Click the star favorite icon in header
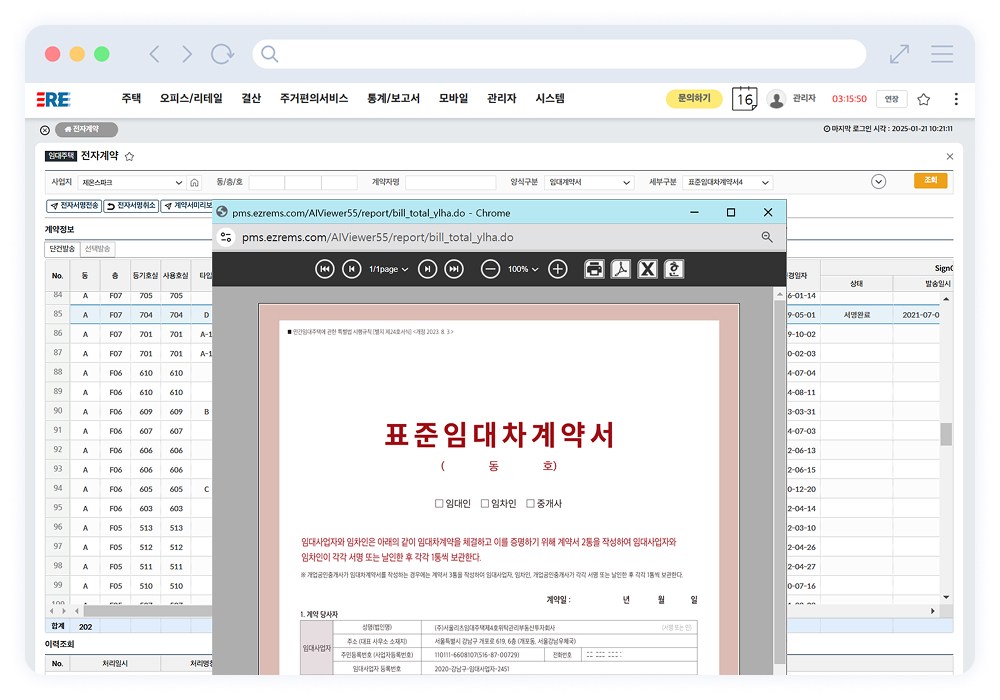The image size is (1000, 700). click(923, 99)
